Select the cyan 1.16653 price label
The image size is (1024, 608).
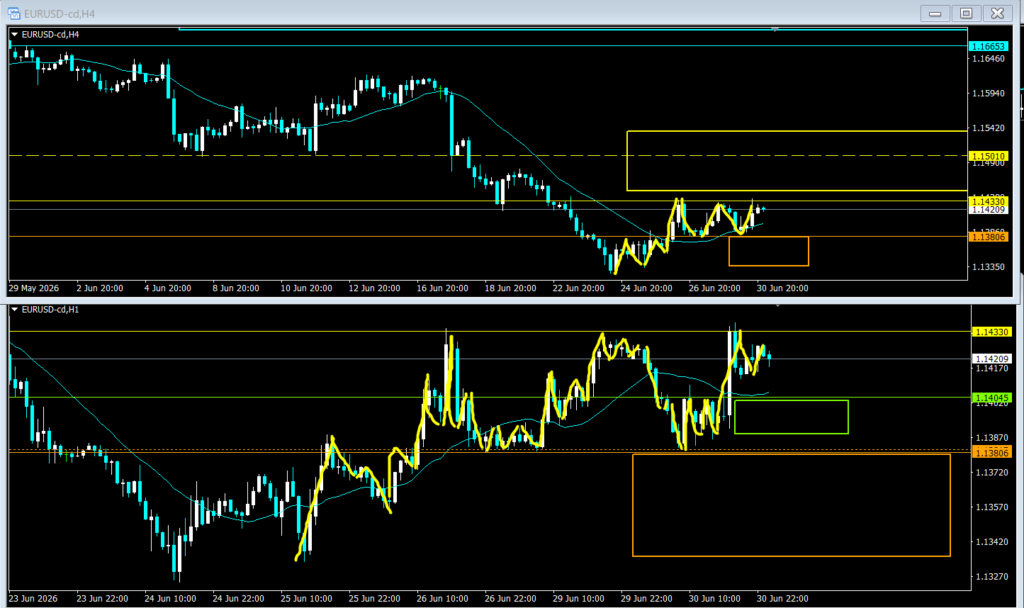tap(989, 46)
